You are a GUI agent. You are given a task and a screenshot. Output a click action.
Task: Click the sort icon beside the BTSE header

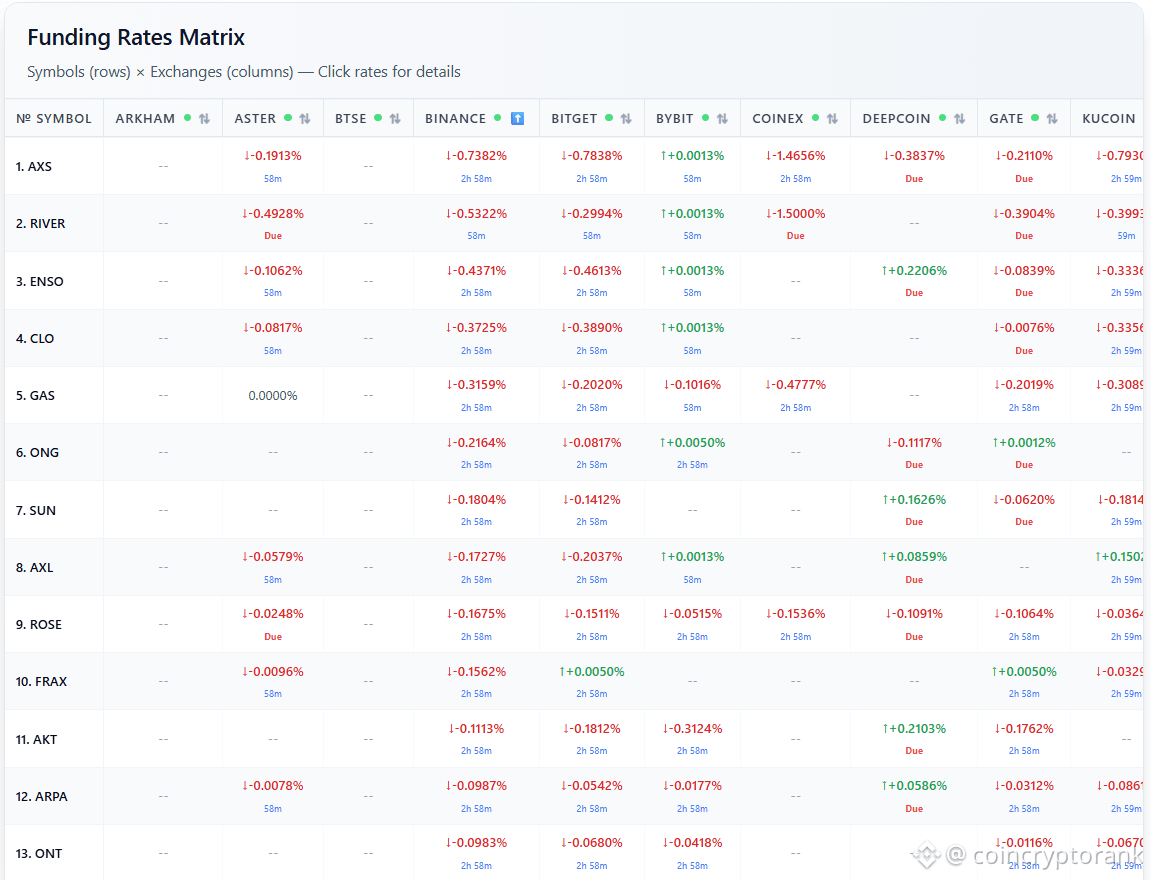coord(396,118)
